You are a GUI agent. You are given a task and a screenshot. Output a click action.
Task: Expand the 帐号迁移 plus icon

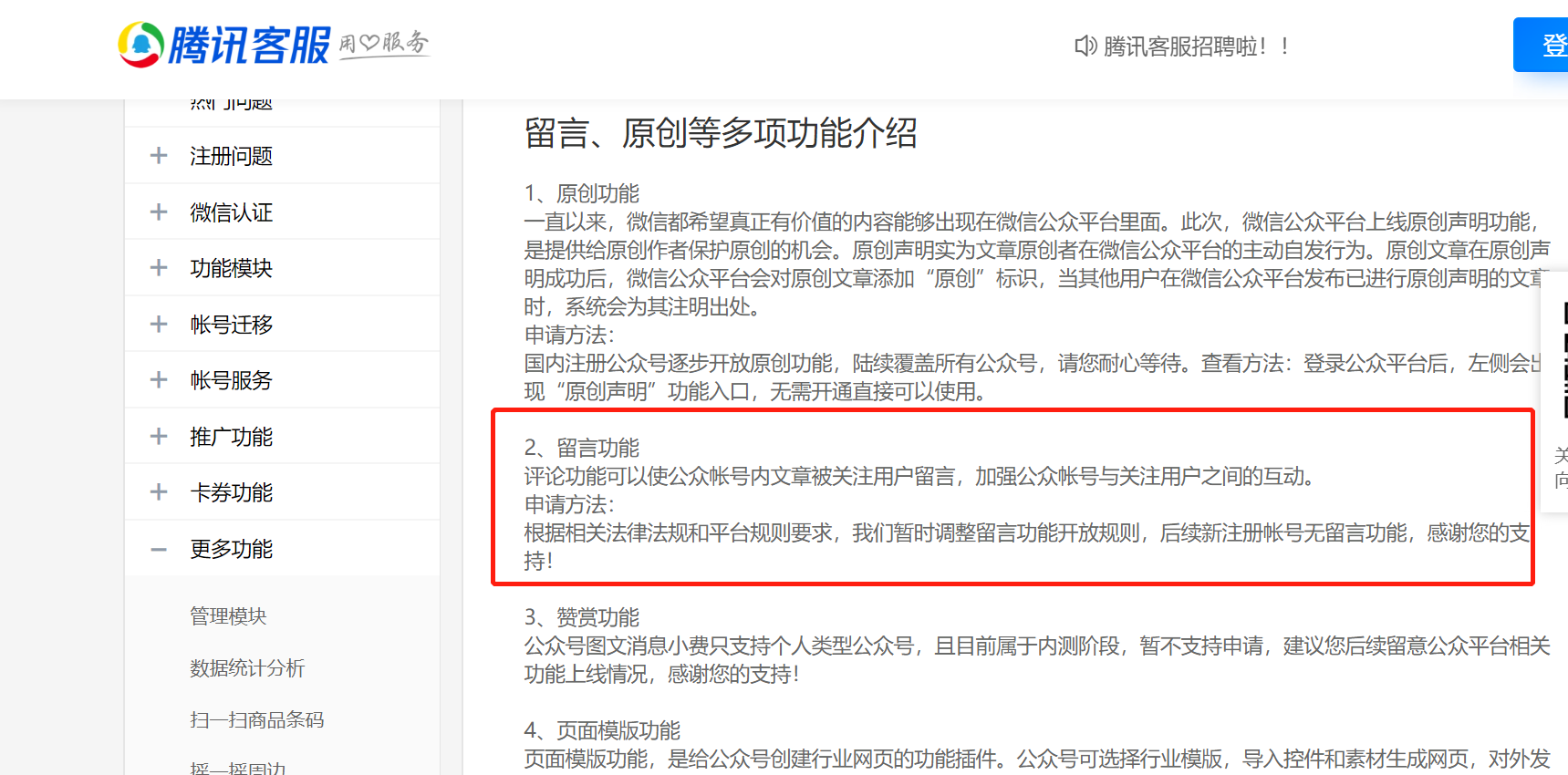click(x=159, y=325)
